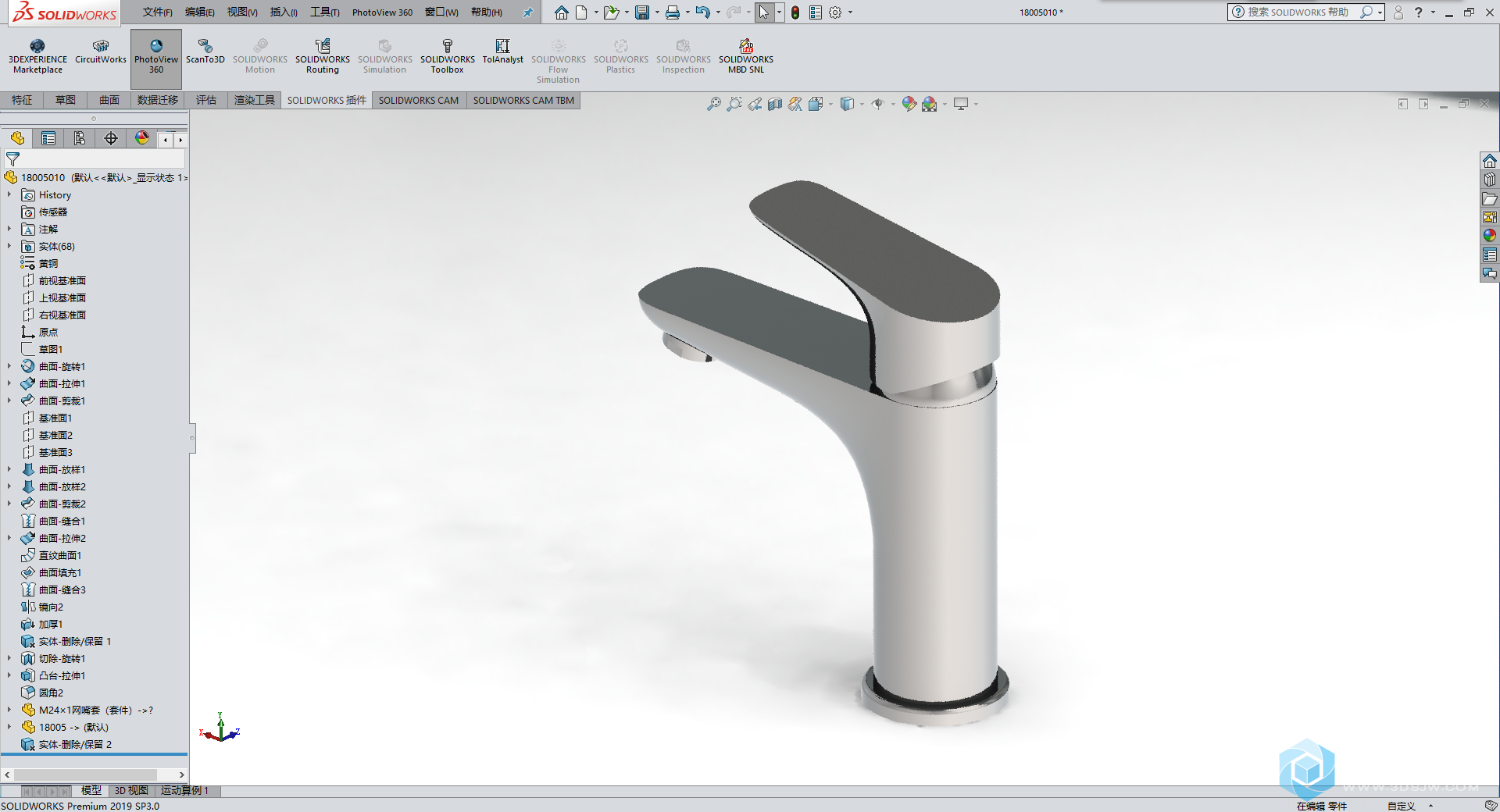Open the 工具(T) menu
Image resolution: width=1500 pixels, height=812 pixels.
(x=324, y=12)
